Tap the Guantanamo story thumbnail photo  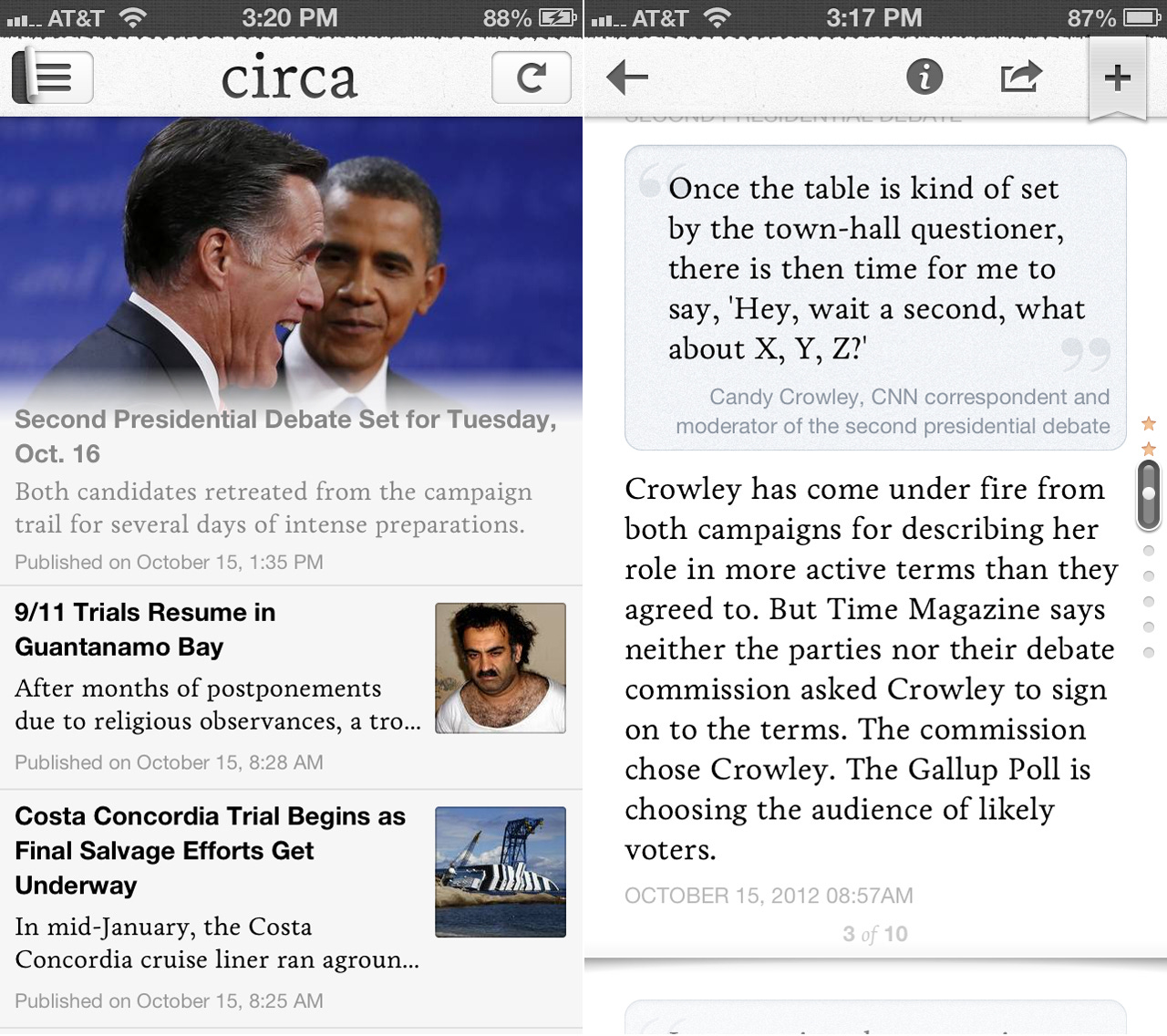tap(501, 668)
